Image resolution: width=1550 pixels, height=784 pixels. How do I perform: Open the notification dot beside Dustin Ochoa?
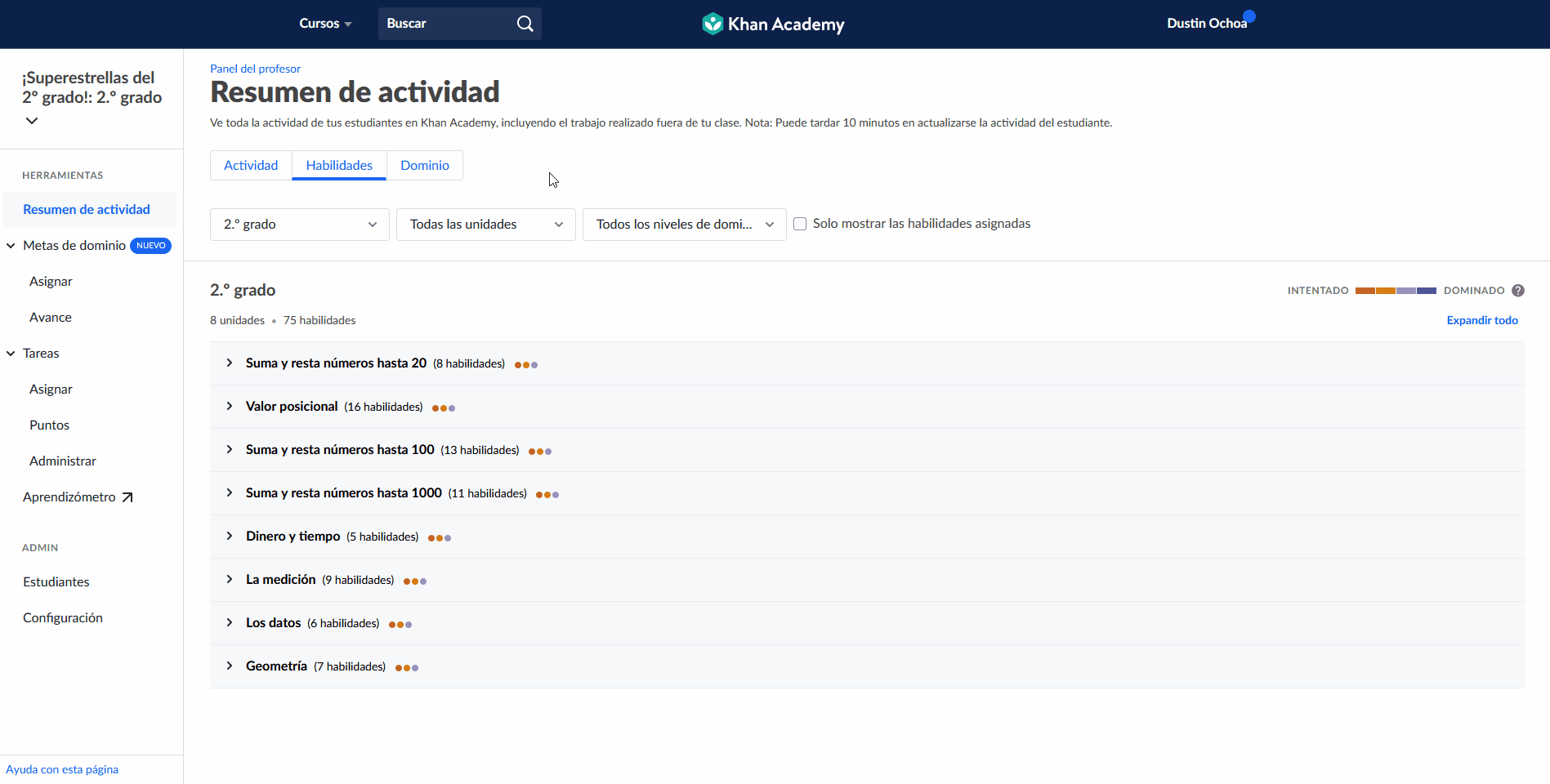point(1249,16)
